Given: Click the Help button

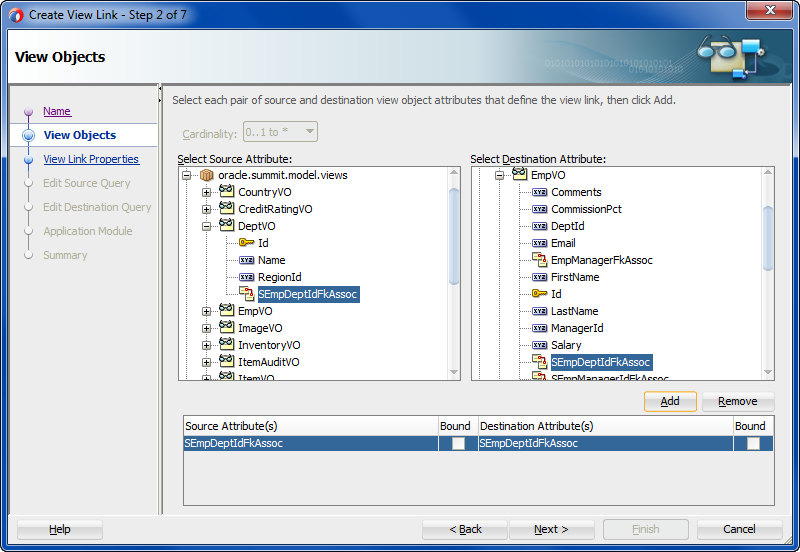Looking at the screenshot, I should 60,530.
